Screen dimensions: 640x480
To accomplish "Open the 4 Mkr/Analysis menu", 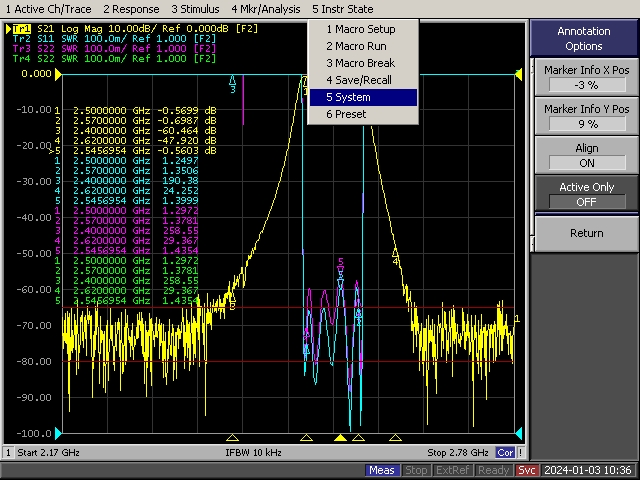I will point(265,9).
